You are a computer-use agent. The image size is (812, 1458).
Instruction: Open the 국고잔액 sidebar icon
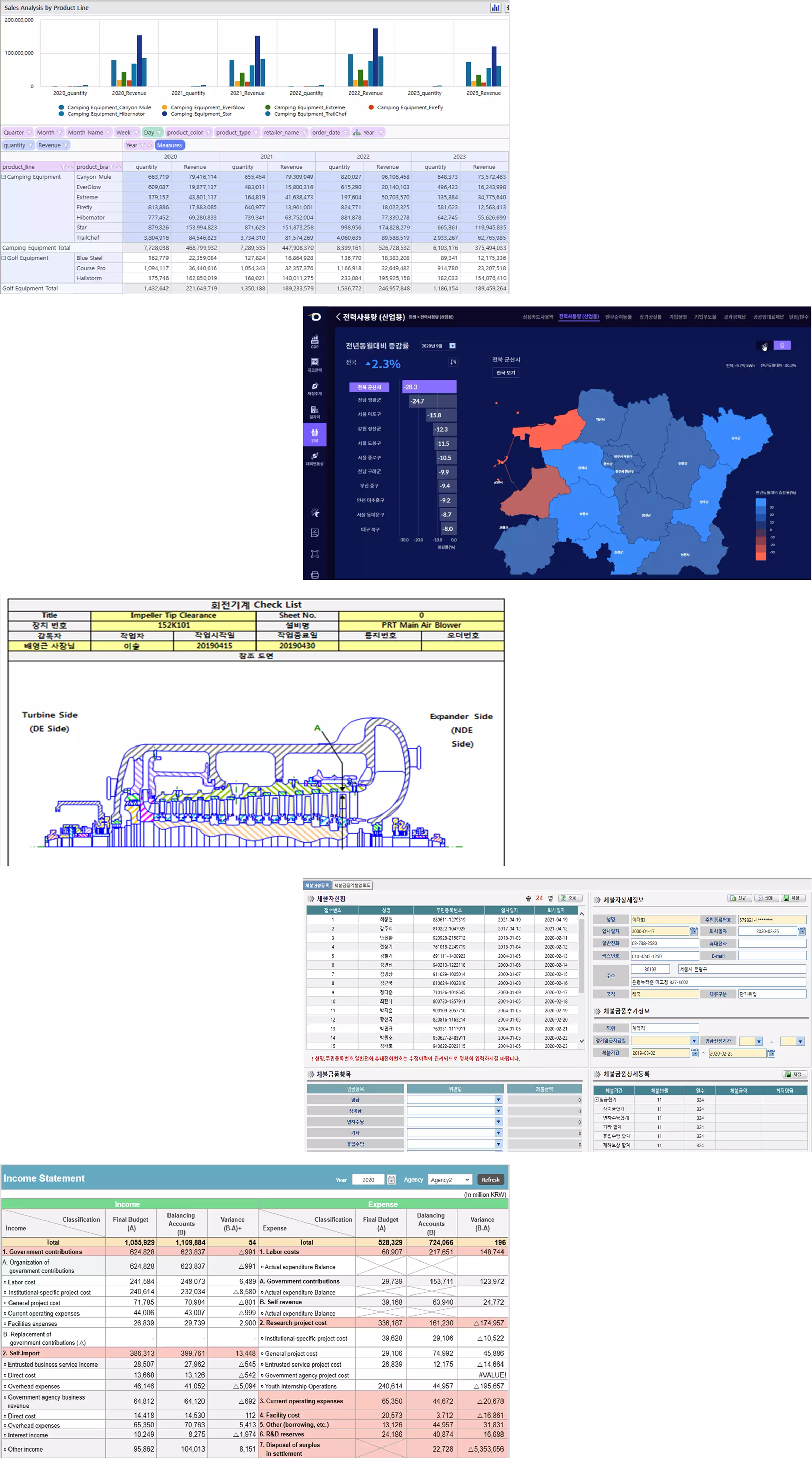315,364
